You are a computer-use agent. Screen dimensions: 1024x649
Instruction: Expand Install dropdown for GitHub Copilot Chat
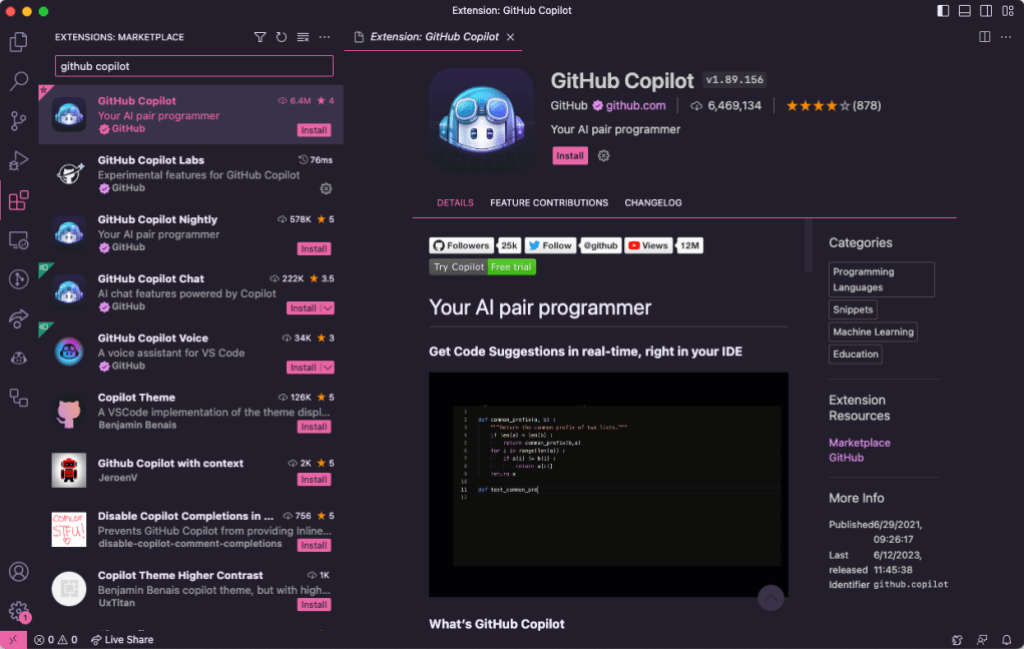328,308
